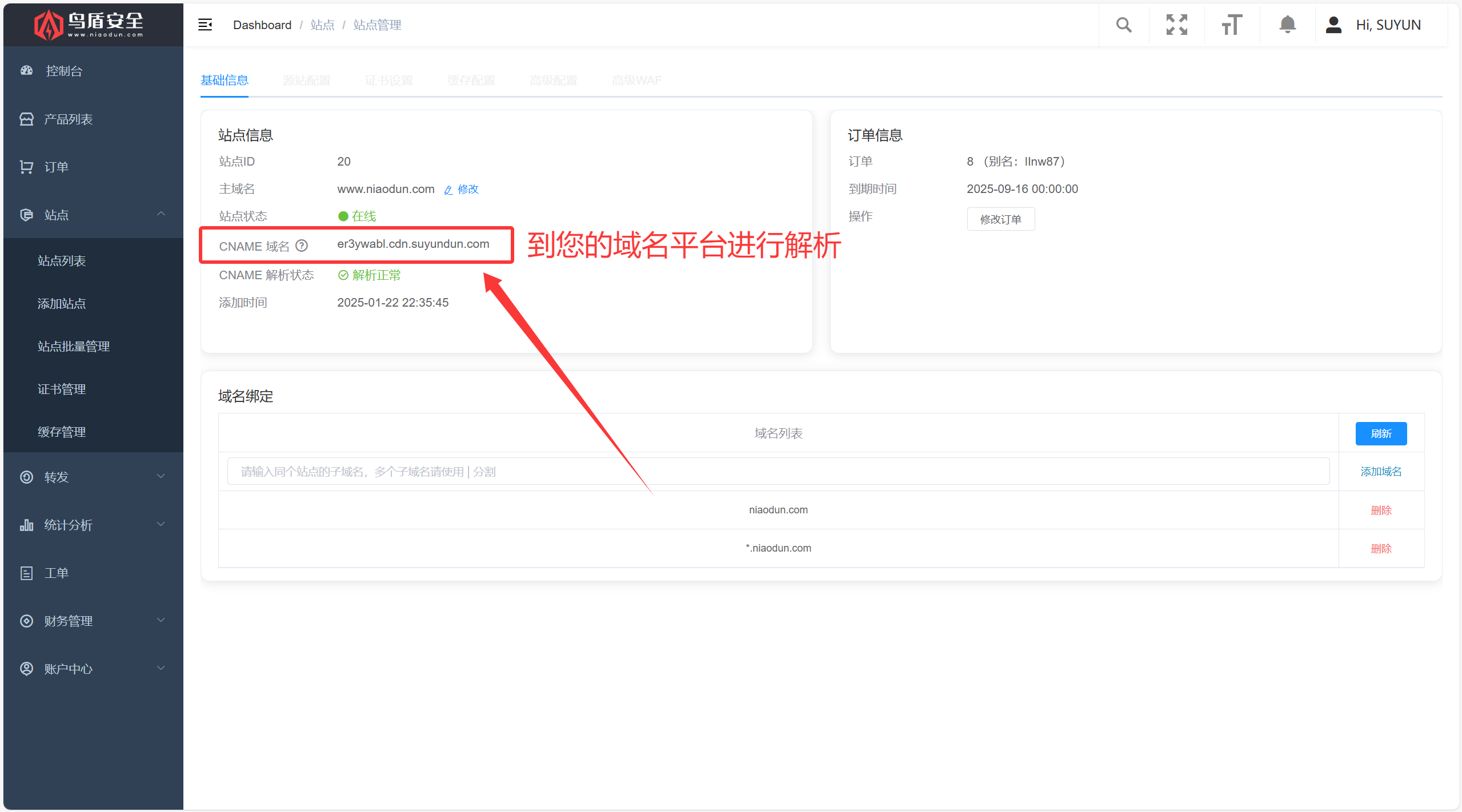This screenshot has height=812, width=1462.
Task: Click the expiry time 2025-09-16 00:00:00
Action: point(1022,189)
